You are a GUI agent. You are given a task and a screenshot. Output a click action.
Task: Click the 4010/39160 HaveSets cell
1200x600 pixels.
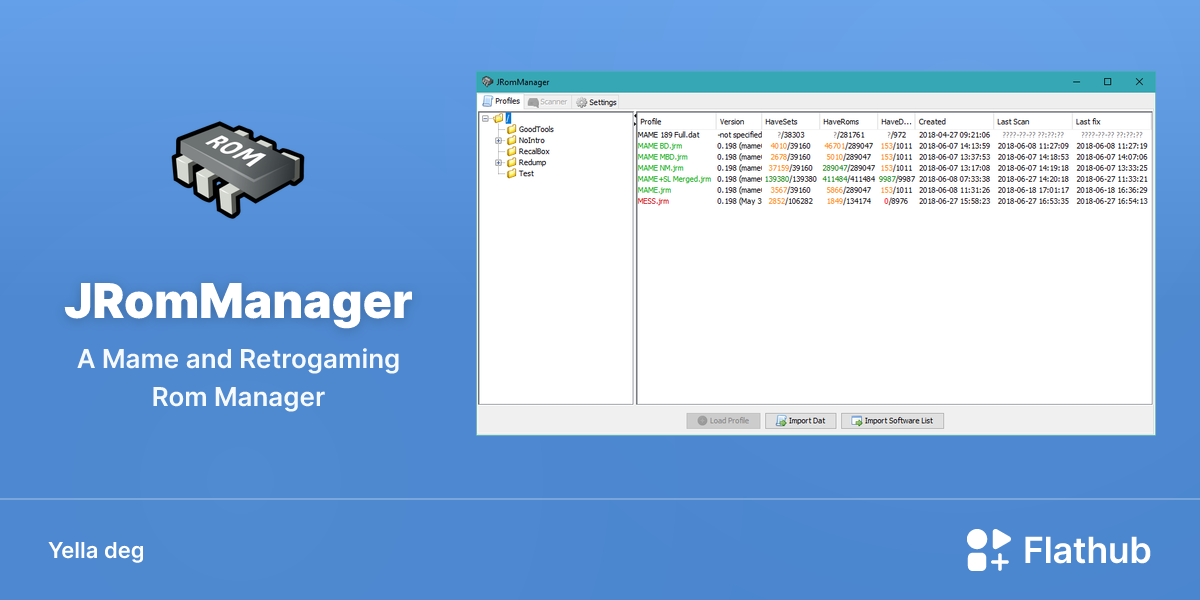tap(791, 146)
